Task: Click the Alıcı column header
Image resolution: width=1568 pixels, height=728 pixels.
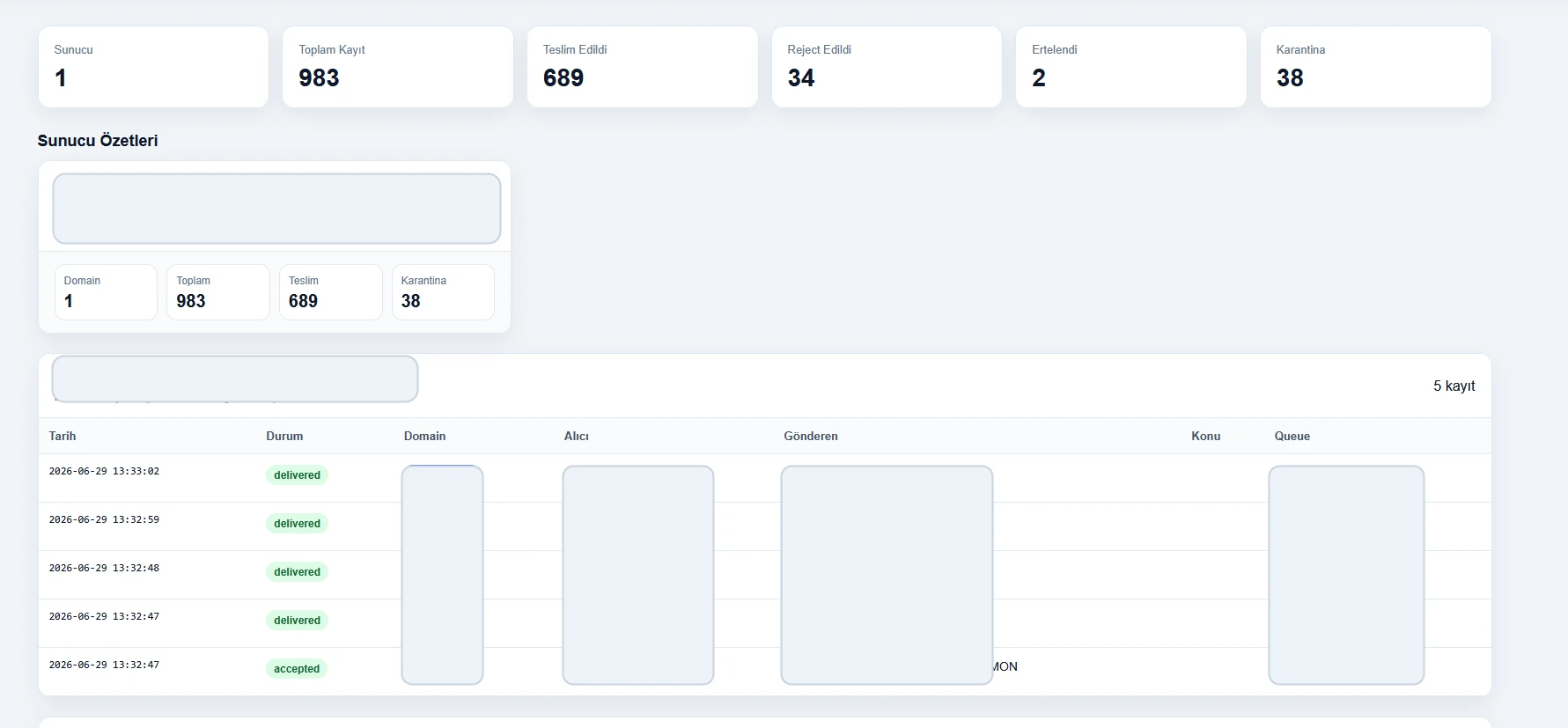Action: [x=577, y=436]
